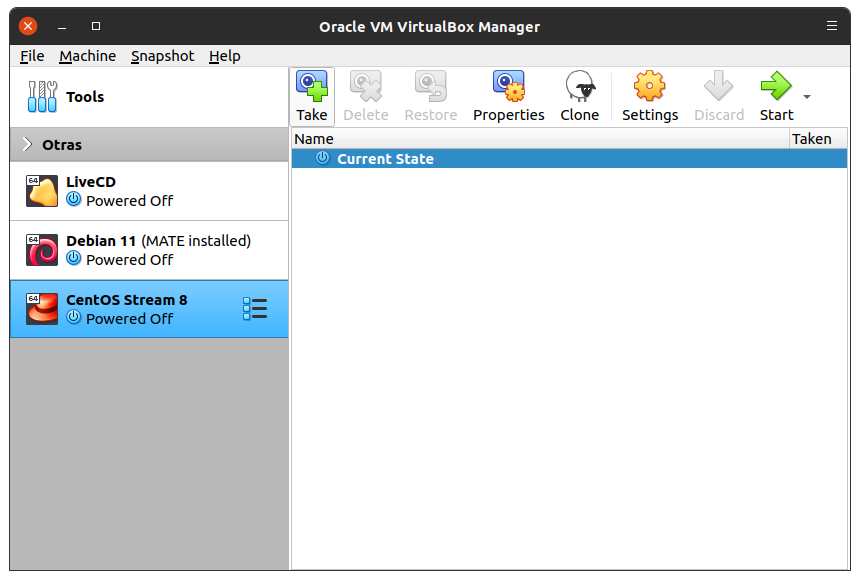Expand the Otras group chevron

27,145
